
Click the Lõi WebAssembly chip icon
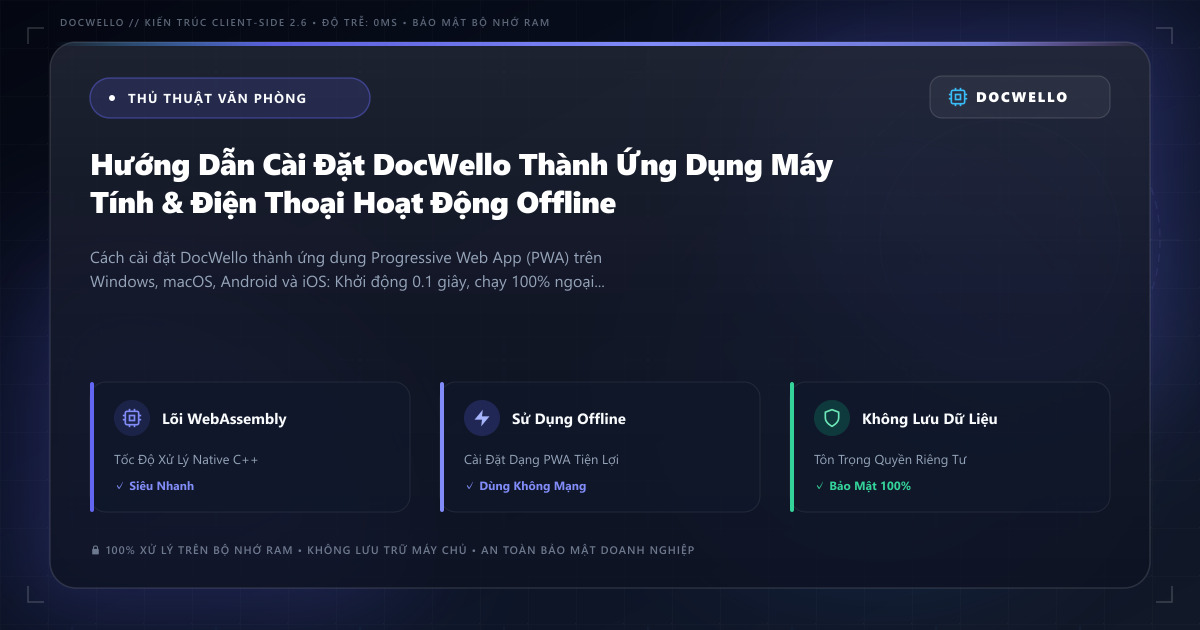point(132,418)
